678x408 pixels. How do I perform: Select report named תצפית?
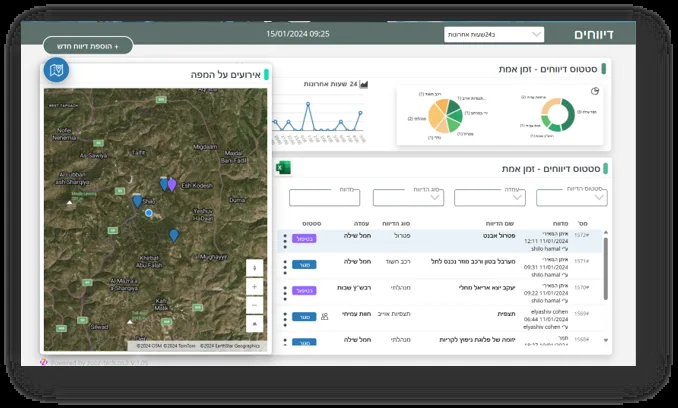[x=506, y=314]
